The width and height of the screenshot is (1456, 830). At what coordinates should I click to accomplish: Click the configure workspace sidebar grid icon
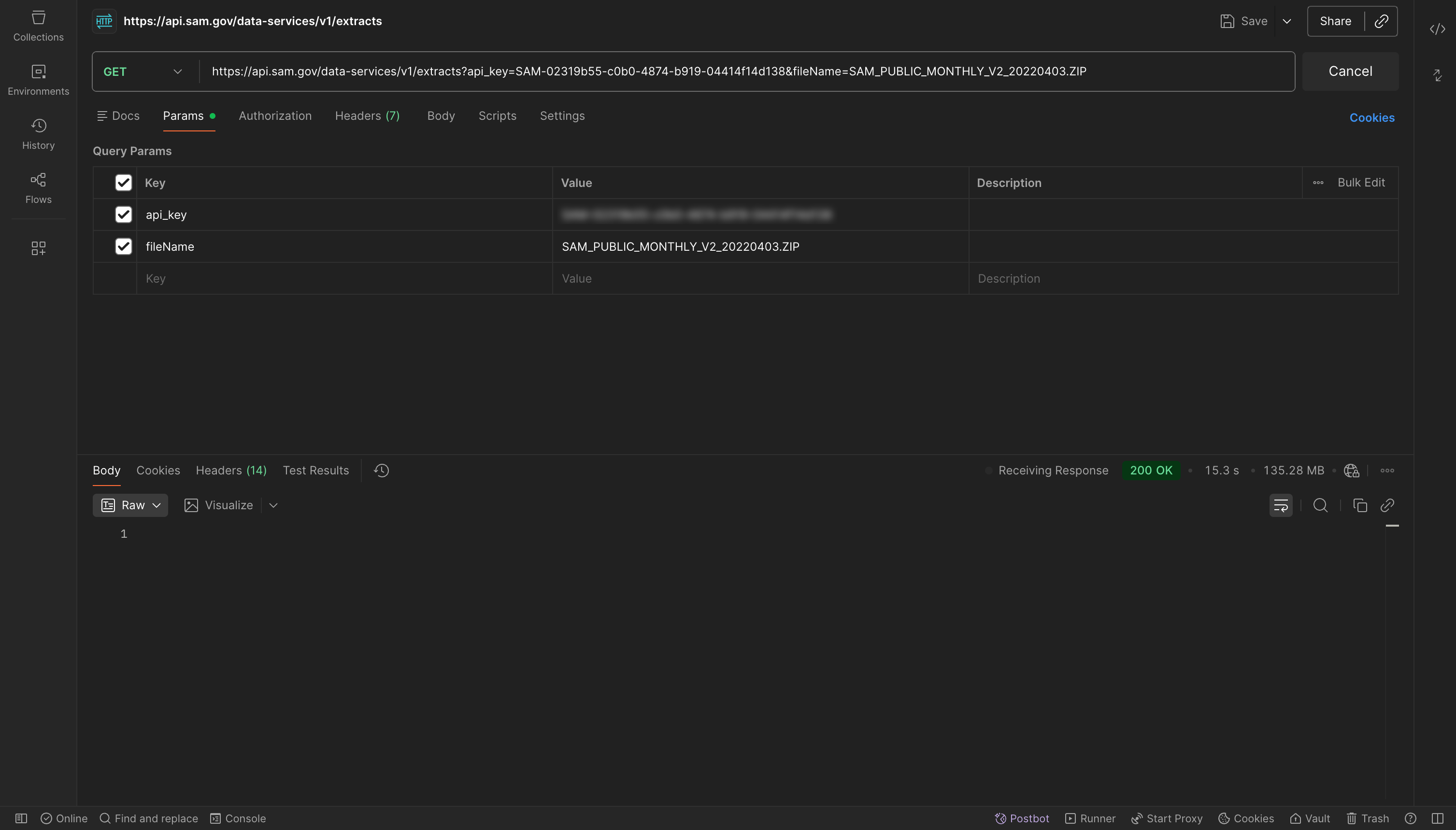tap(38, 248)
